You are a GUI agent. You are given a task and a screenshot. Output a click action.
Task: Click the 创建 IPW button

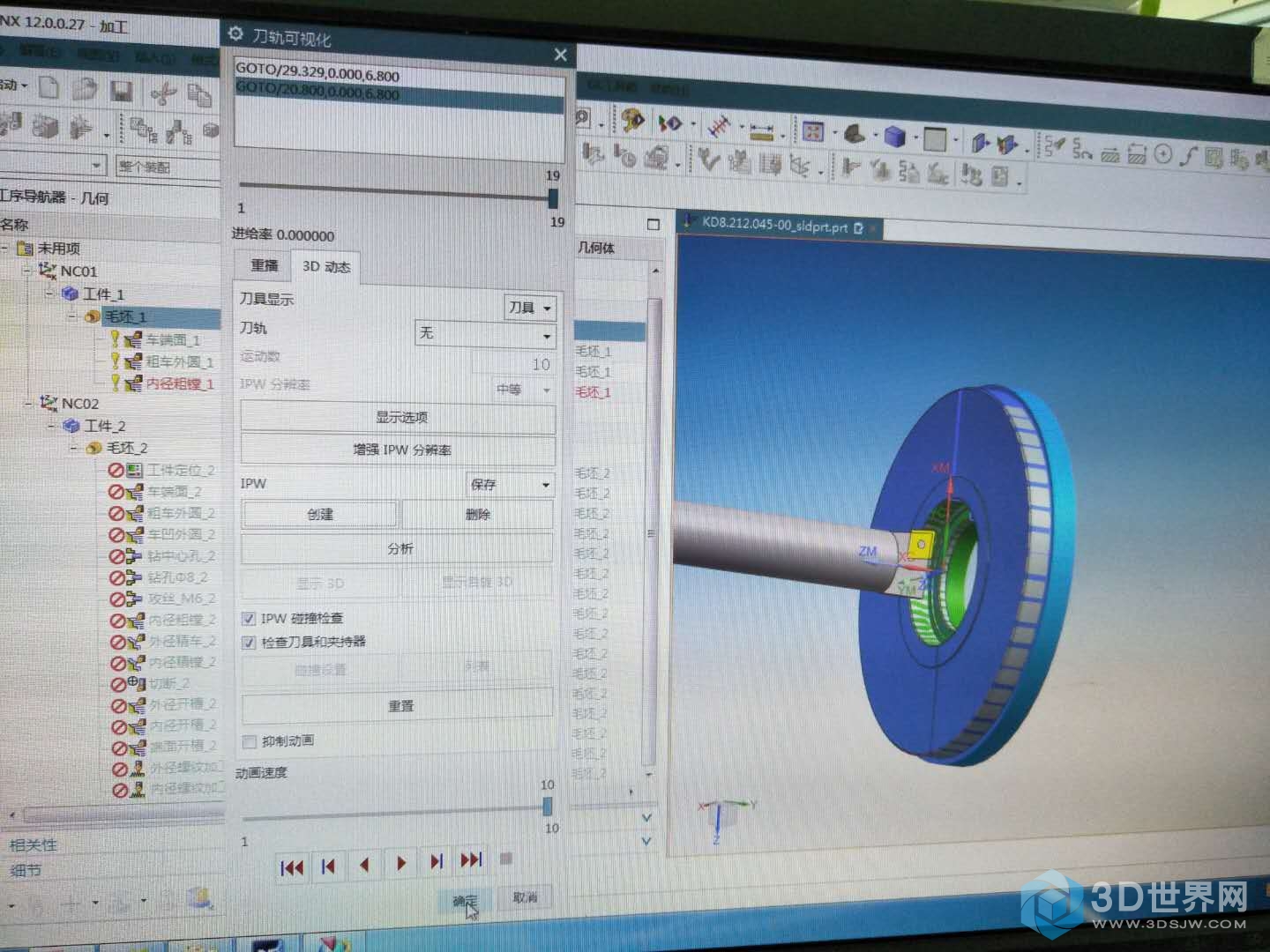pos(320,514)
